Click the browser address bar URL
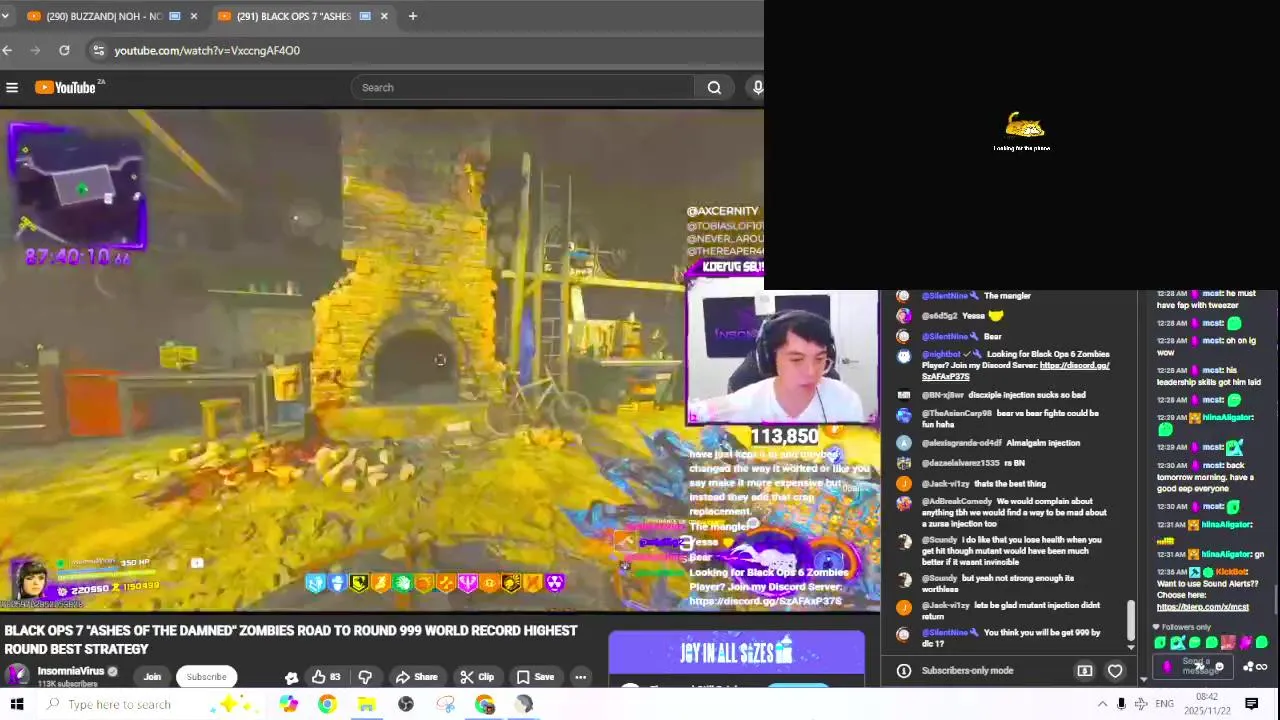The image size is (1280, 720). (207, 50)
